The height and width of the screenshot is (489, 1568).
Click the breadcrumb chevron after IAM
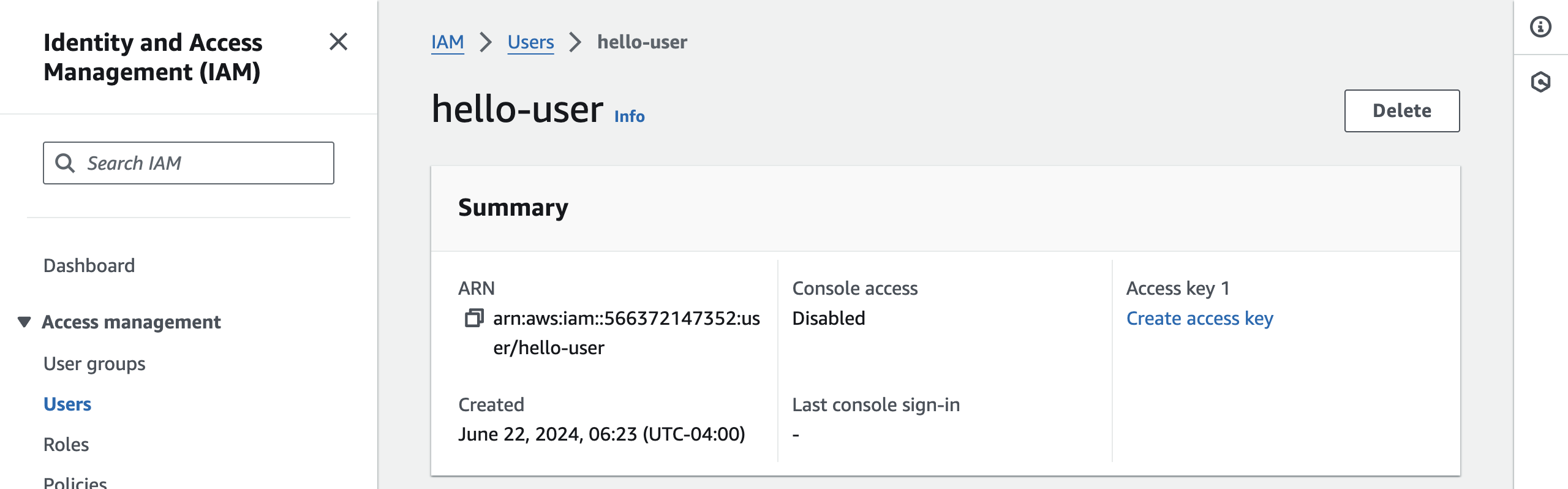[486, 42]
